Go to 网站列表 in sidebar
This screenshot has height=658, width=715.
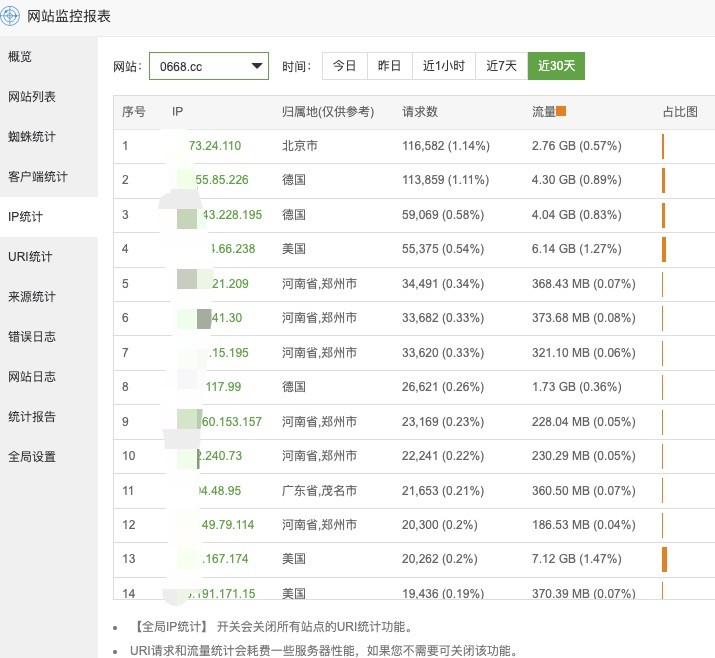click(x=32, y=97)
